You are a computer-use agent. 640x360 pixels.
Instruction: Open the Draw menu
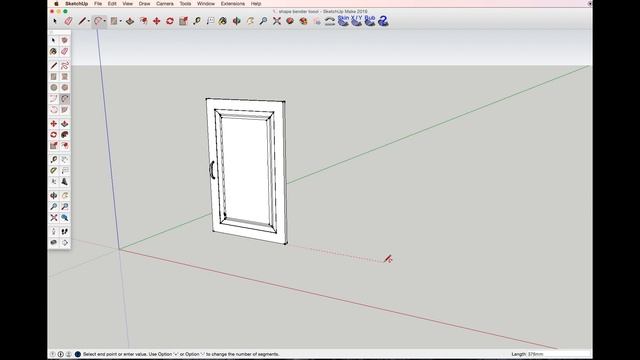tap(144, 3)
